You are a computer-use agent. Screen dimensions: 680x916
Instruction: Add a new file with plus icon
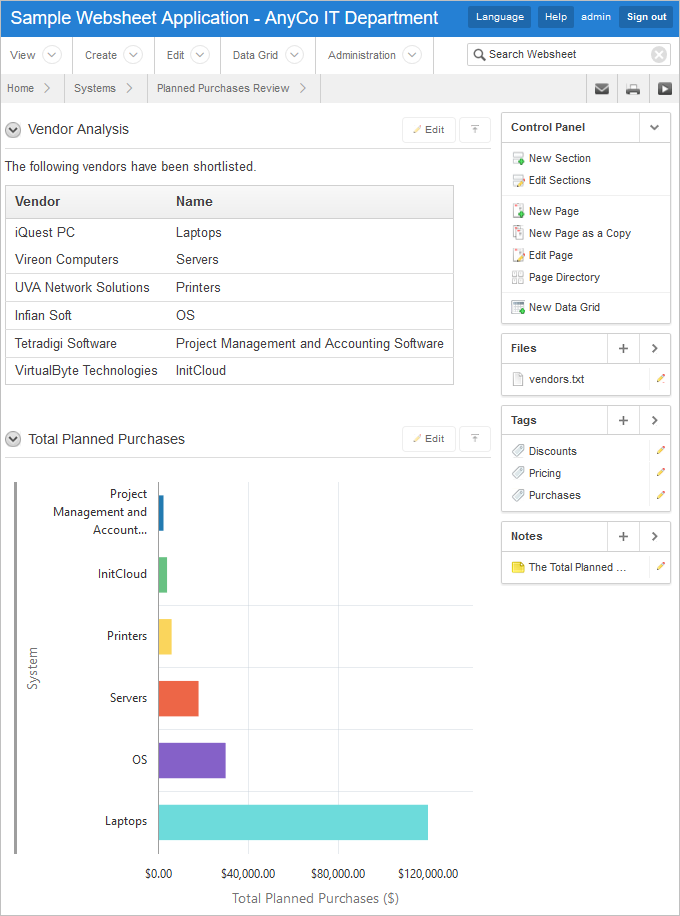pos(623,349)
